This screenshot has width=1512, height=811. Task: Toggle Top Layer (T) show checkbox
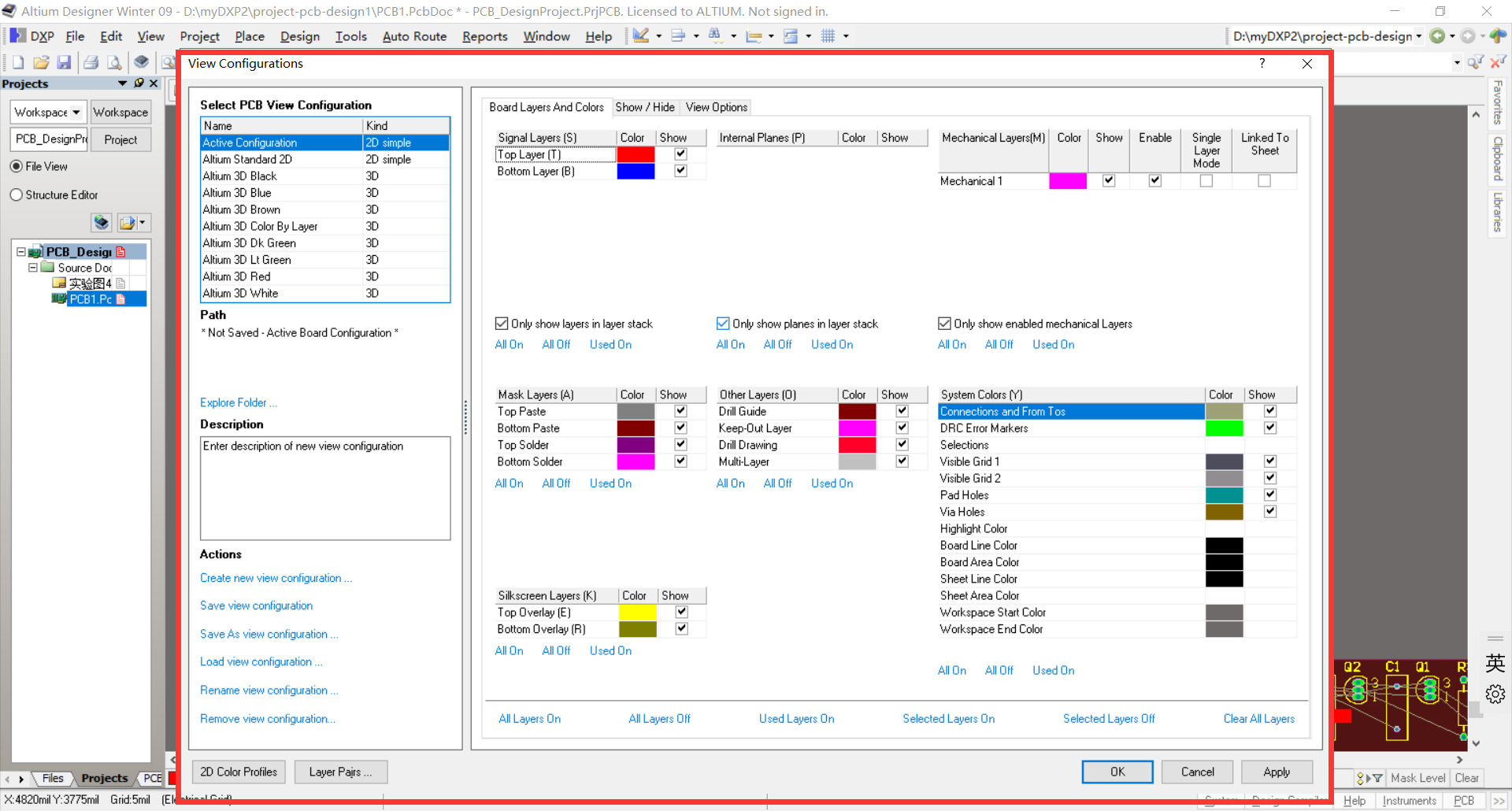click(x=681, y=154)
